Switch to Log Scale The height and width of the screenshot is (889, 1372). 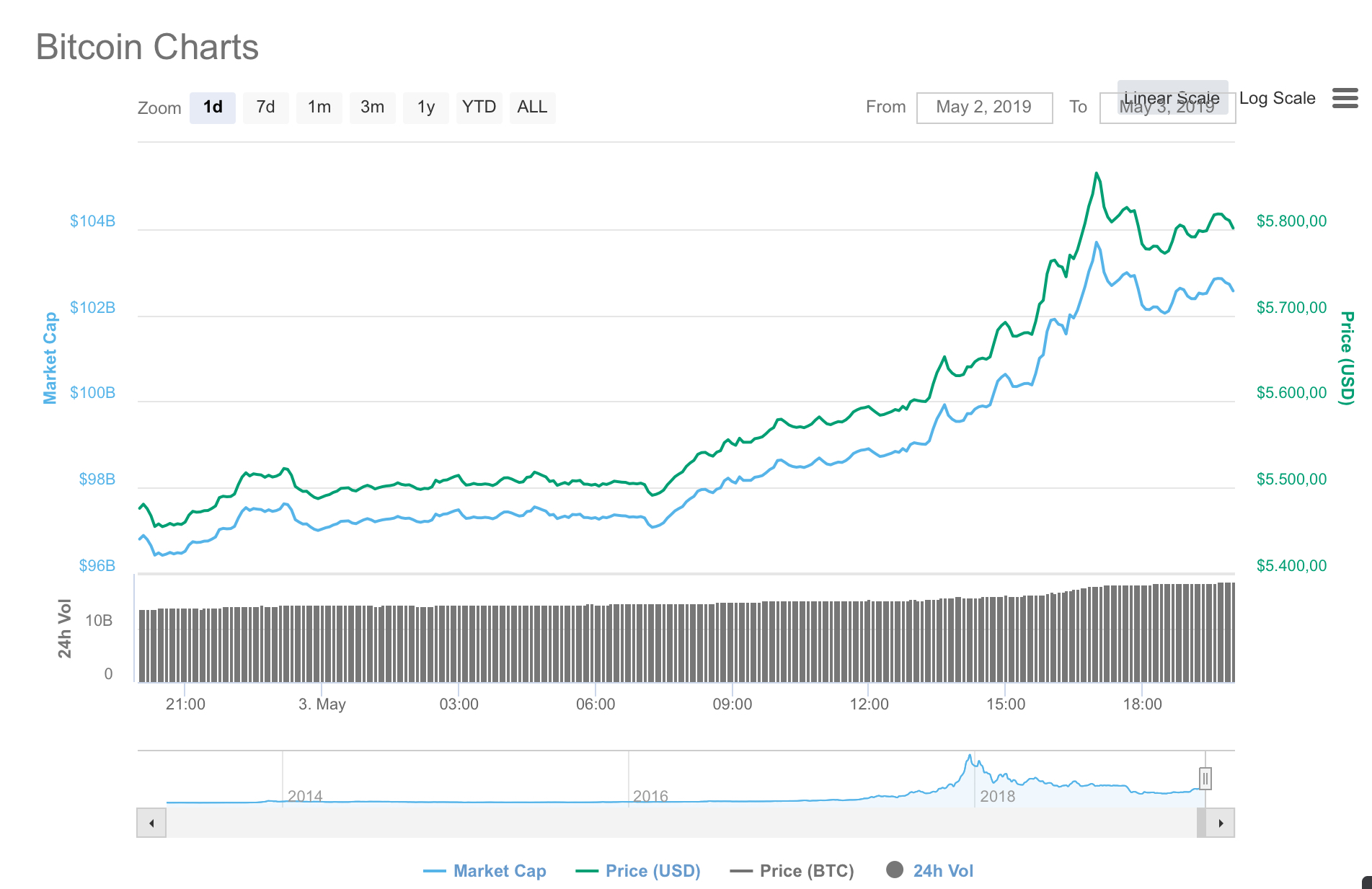[x=1277, y=98]
